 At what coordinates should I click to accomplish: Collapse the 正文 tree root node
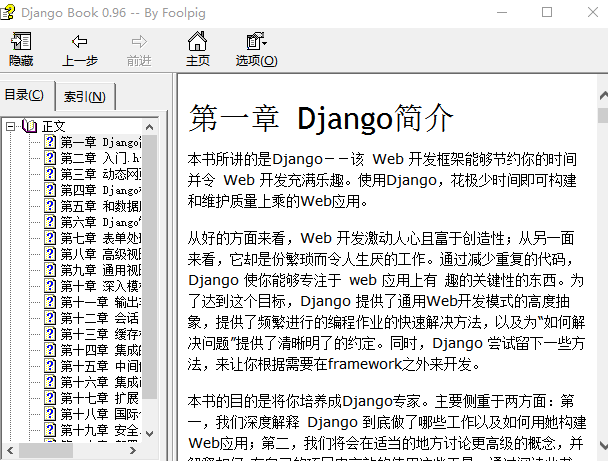tap(10, 126)
